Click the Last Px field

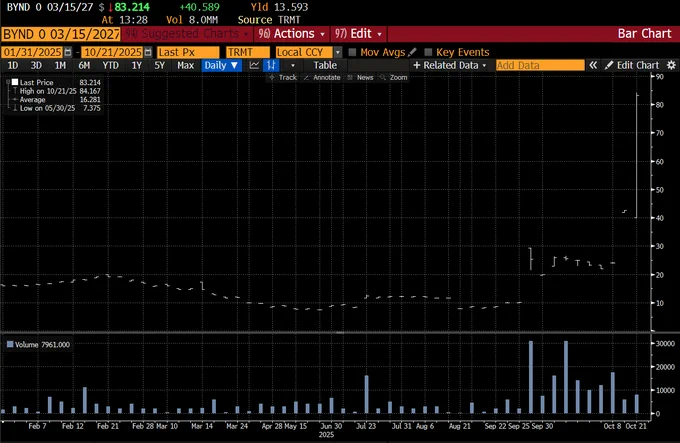pyautogui.click(x=188, y=52)
